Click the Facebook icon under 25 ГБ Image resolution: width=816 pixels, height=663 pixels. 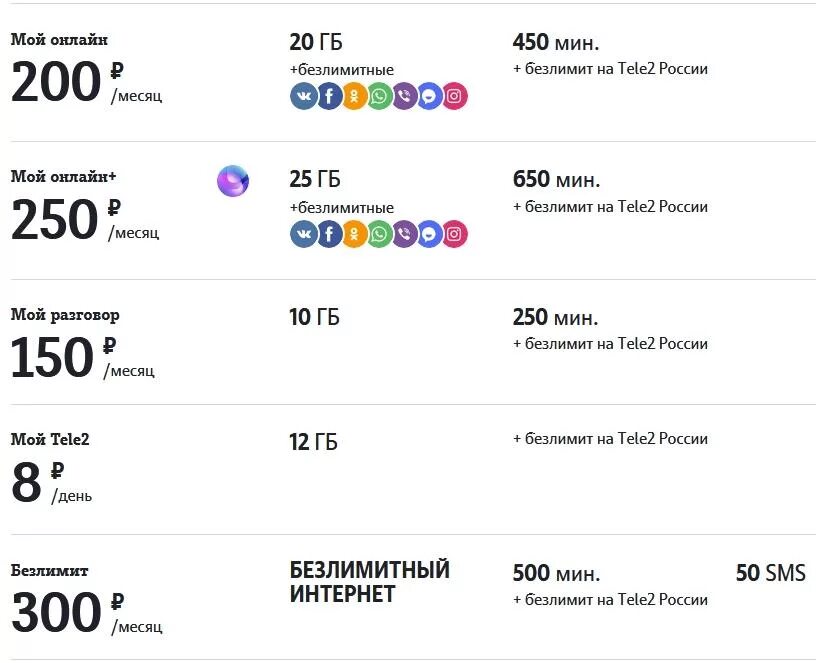tap(329, 234)
